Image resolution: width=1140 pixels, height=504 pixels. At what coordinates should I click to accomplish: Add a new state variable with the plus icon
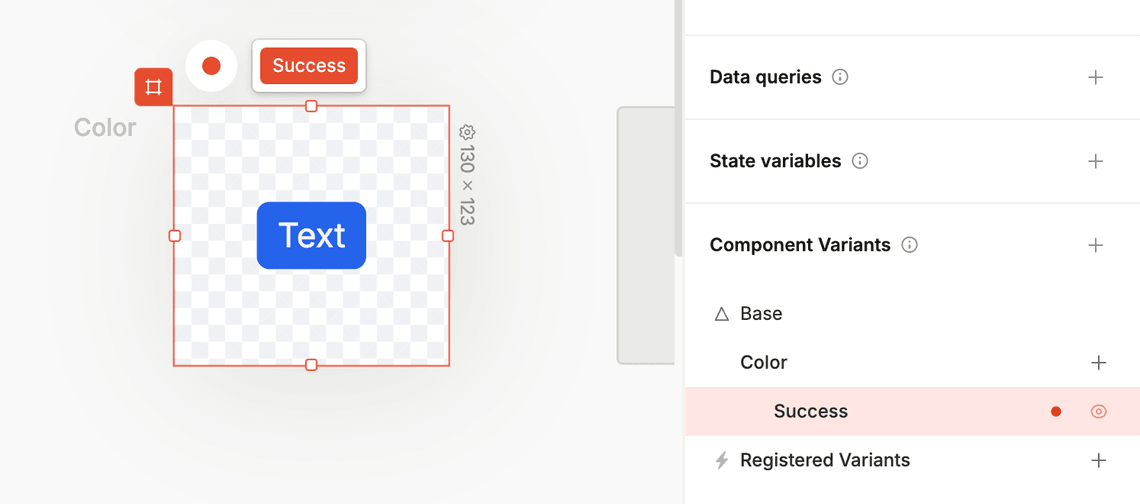click(x=1096, y=161)
